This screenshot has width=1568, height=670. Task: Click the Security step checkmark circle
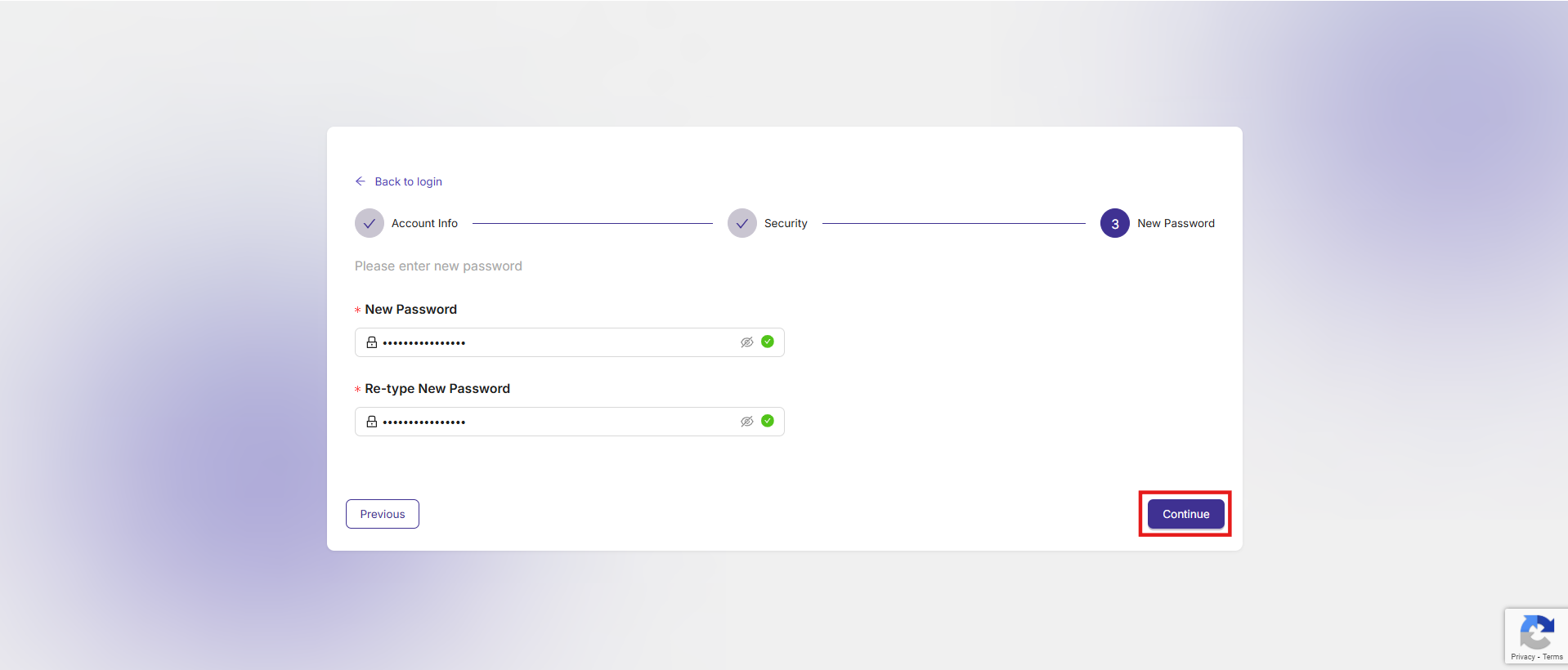tap(741, 223)
